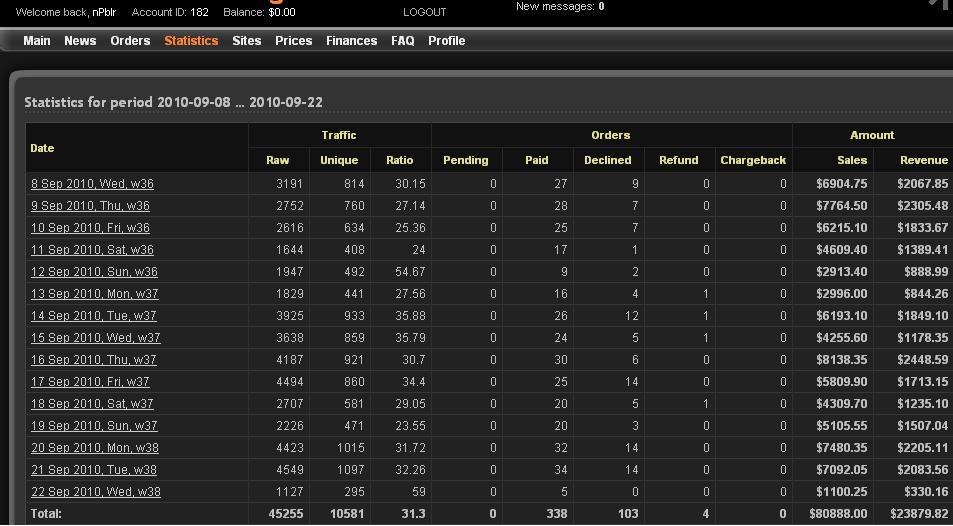Open the FAQ page

tap(402, 41)
